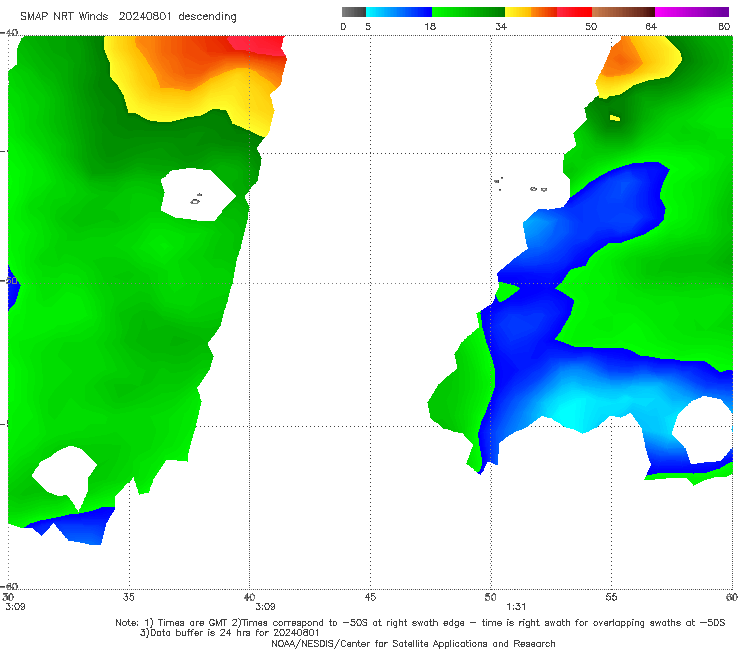Click the color bar label '50'
The height and width of the screenshot is (650, 740).
tap(591, 26)
